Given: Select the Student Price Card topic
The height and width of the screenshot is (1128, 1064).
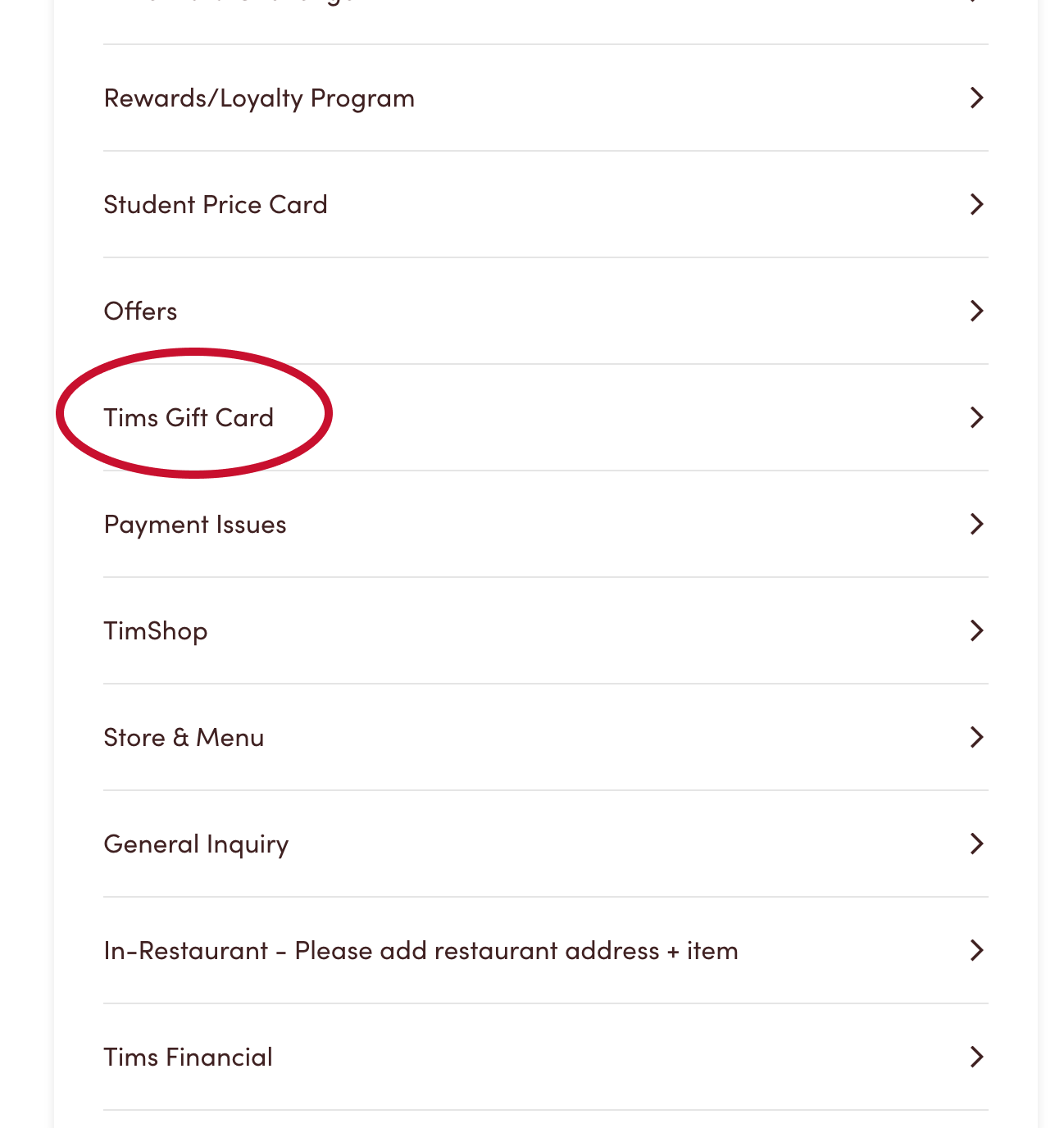Looking at the screenshot, I should 216,205.
